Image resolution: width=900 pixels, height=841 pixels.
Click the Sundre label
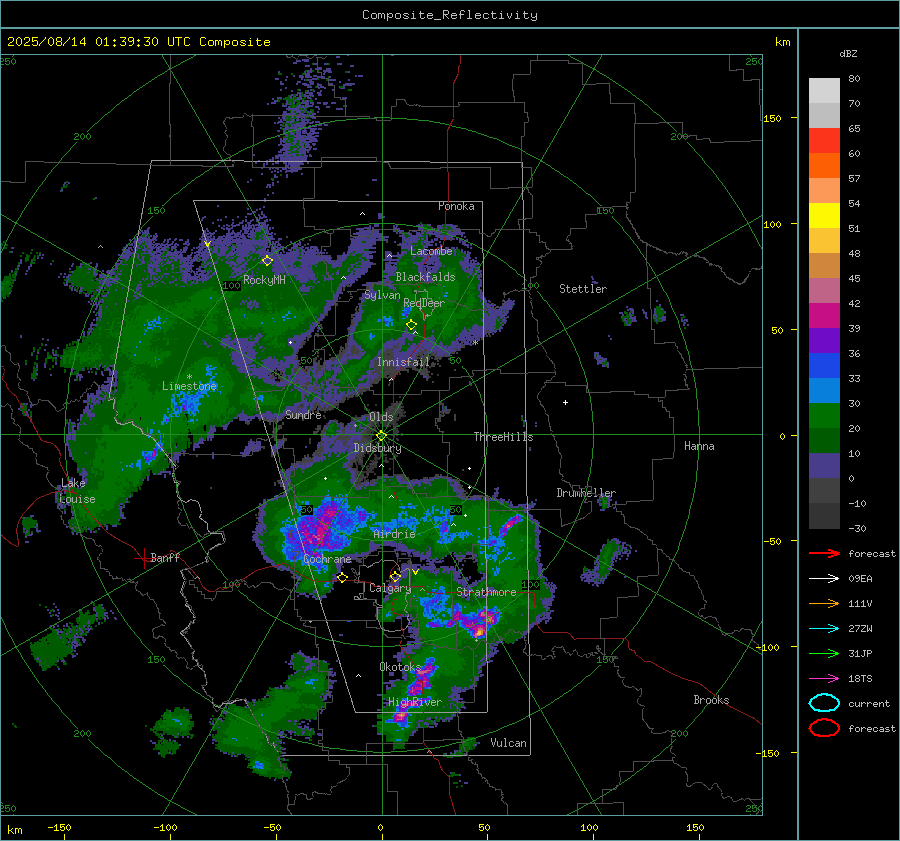point(303,415)
